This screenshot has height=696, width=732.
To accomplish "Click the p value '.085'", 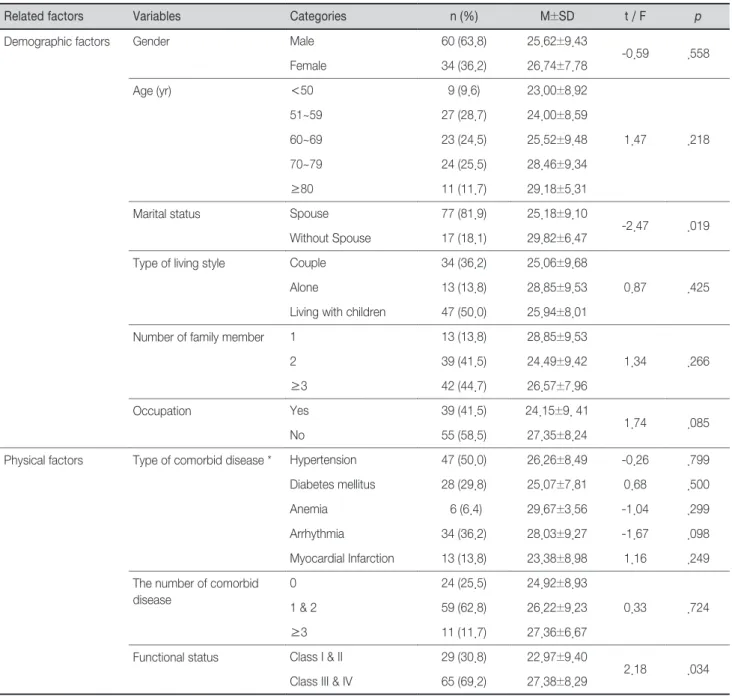I will click(698, 423).
